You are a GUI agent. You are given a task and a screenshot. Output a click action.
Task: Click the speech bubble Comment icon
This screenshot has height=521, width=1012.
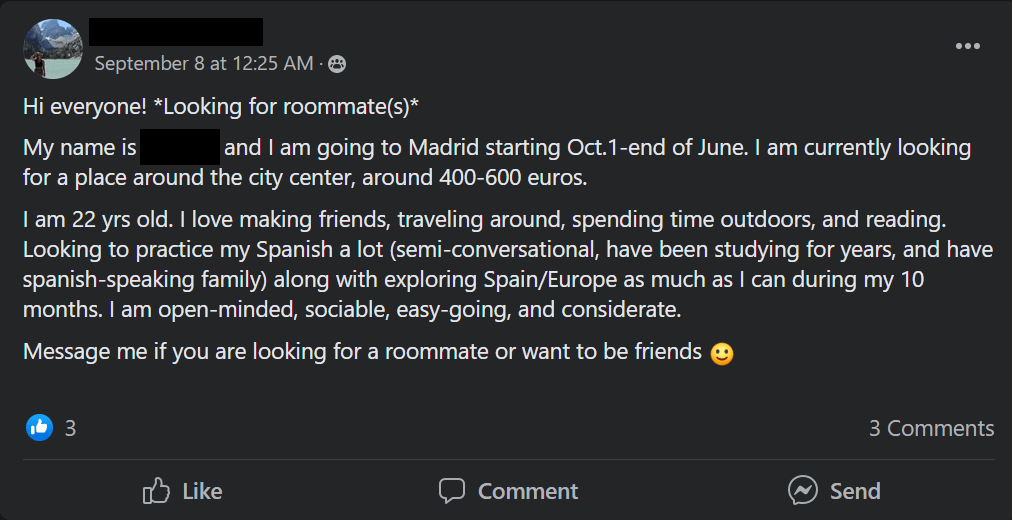452,491
